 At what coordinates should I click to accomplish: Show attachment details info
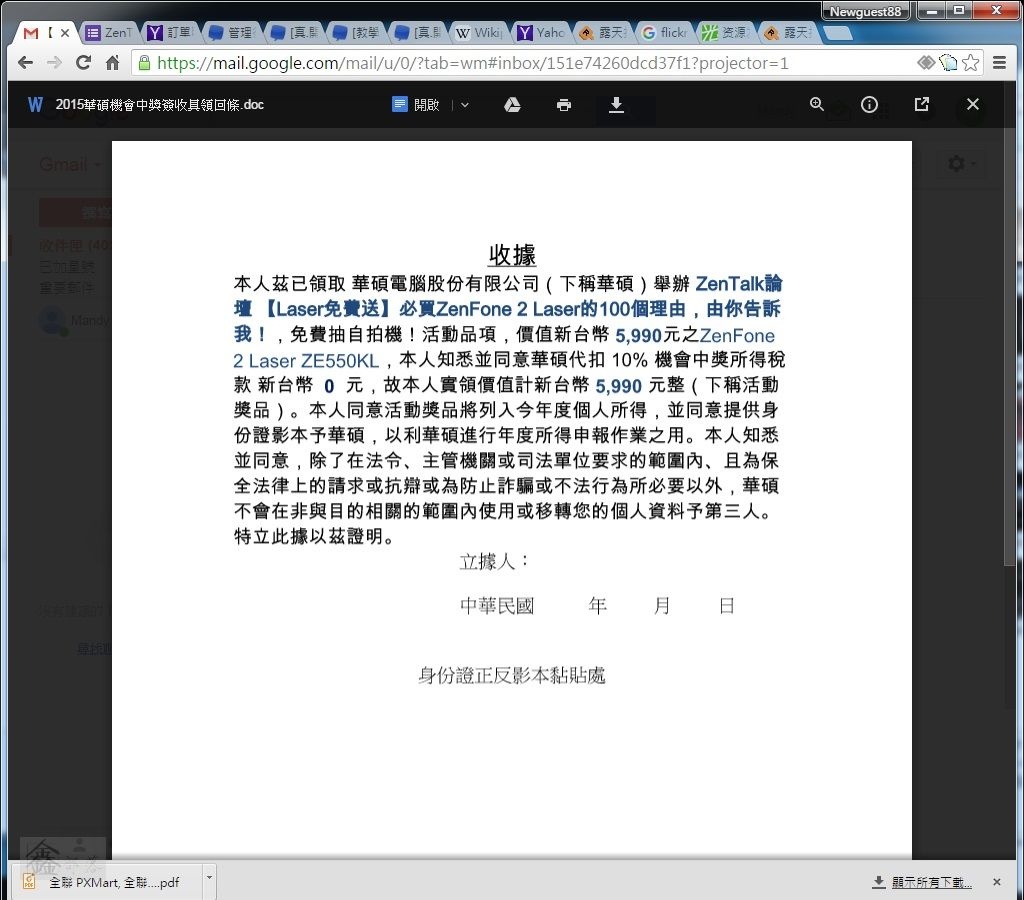(869, 104)
